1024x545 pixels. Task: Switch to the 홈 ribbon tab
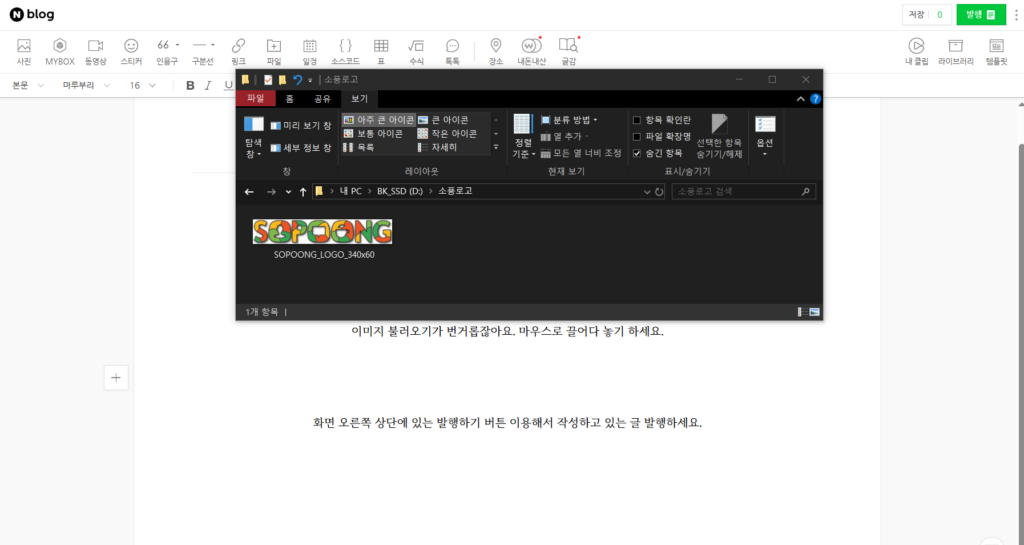coord(289,99)
